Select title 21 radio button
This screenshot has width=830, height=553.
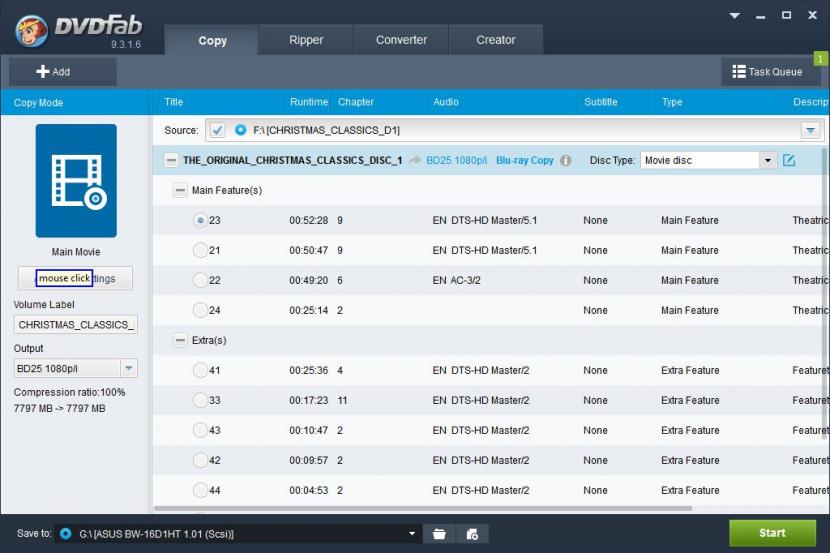(x=200, y=250)
